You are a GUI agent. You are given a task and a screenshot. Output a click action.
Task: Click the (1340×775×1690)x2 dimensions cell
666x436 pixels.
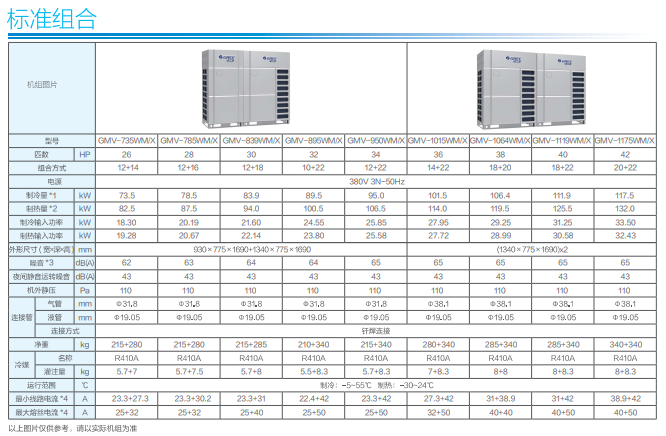click(532, 247)
